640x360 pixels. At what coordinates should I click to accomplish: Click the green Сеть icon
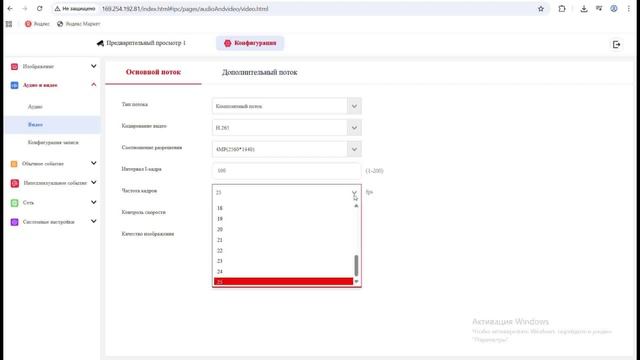tap(14, 203)
